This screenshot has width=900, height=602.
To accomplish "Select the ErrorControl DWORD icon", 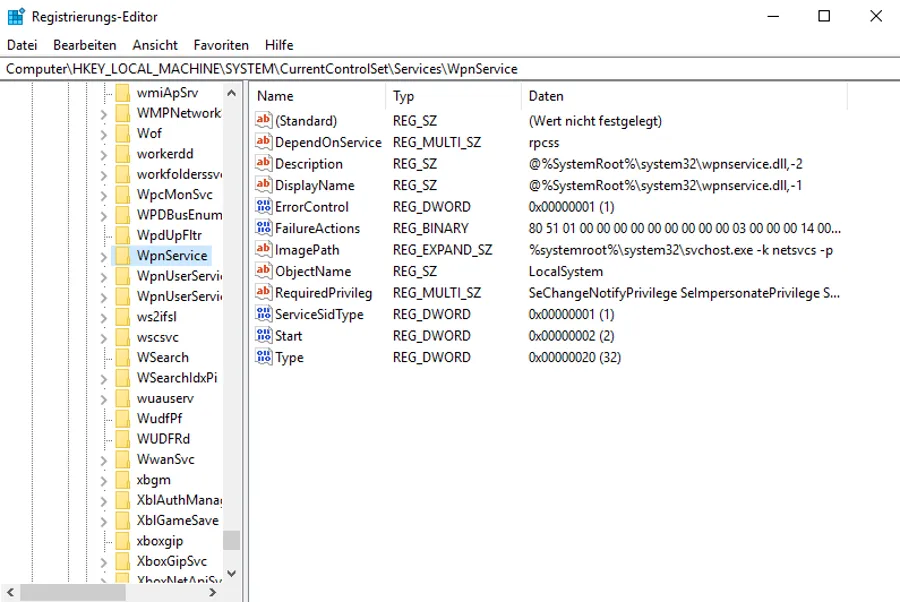I will [x=263, y=206].
